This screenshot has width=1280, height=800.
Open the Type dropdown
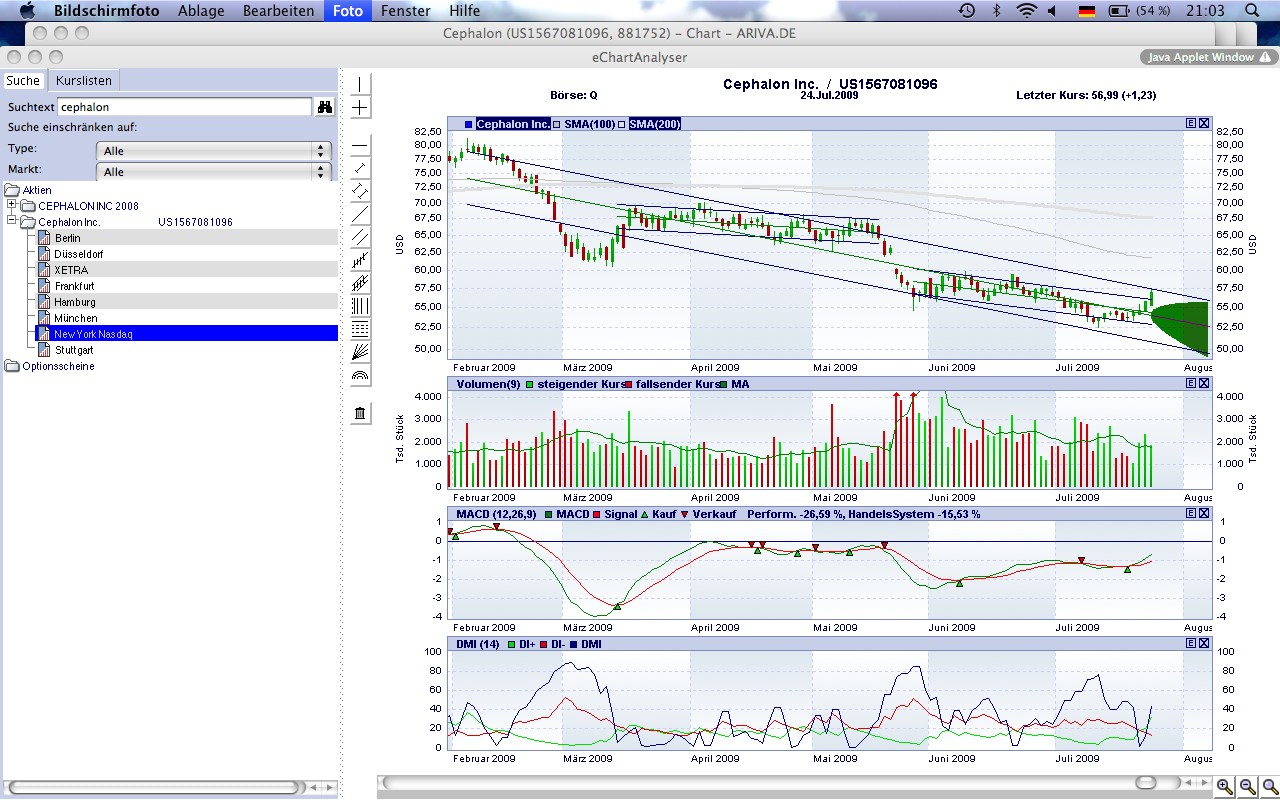(213, 151)
